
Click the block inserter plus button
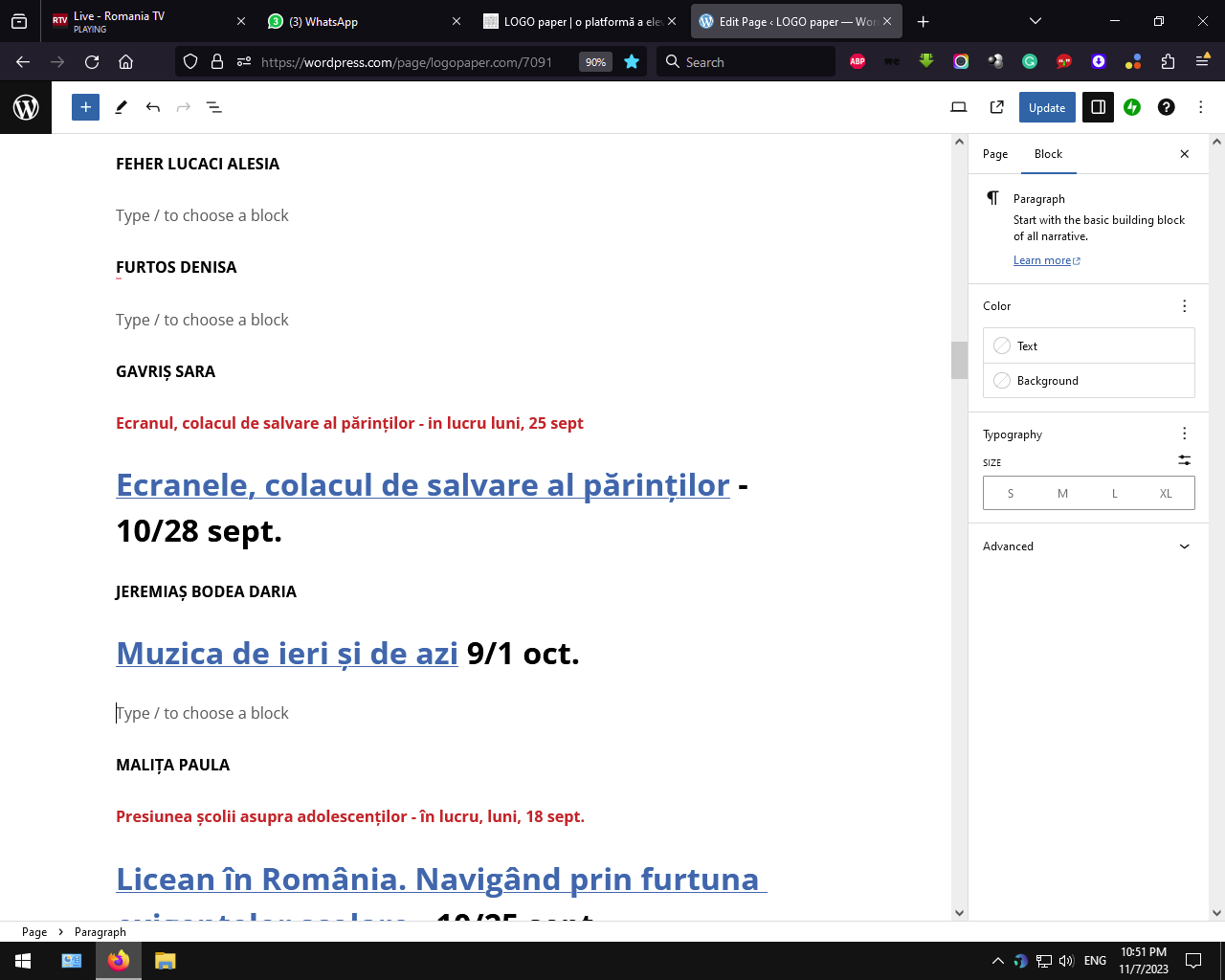click(85, 107)
